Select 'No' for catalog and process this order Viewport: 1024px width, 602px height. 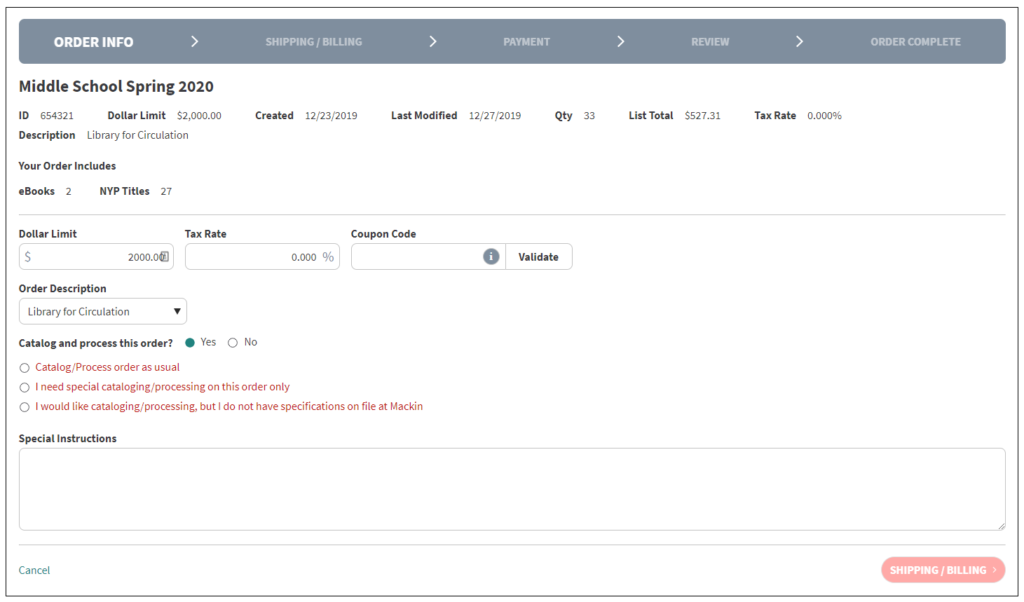point(231,342)
